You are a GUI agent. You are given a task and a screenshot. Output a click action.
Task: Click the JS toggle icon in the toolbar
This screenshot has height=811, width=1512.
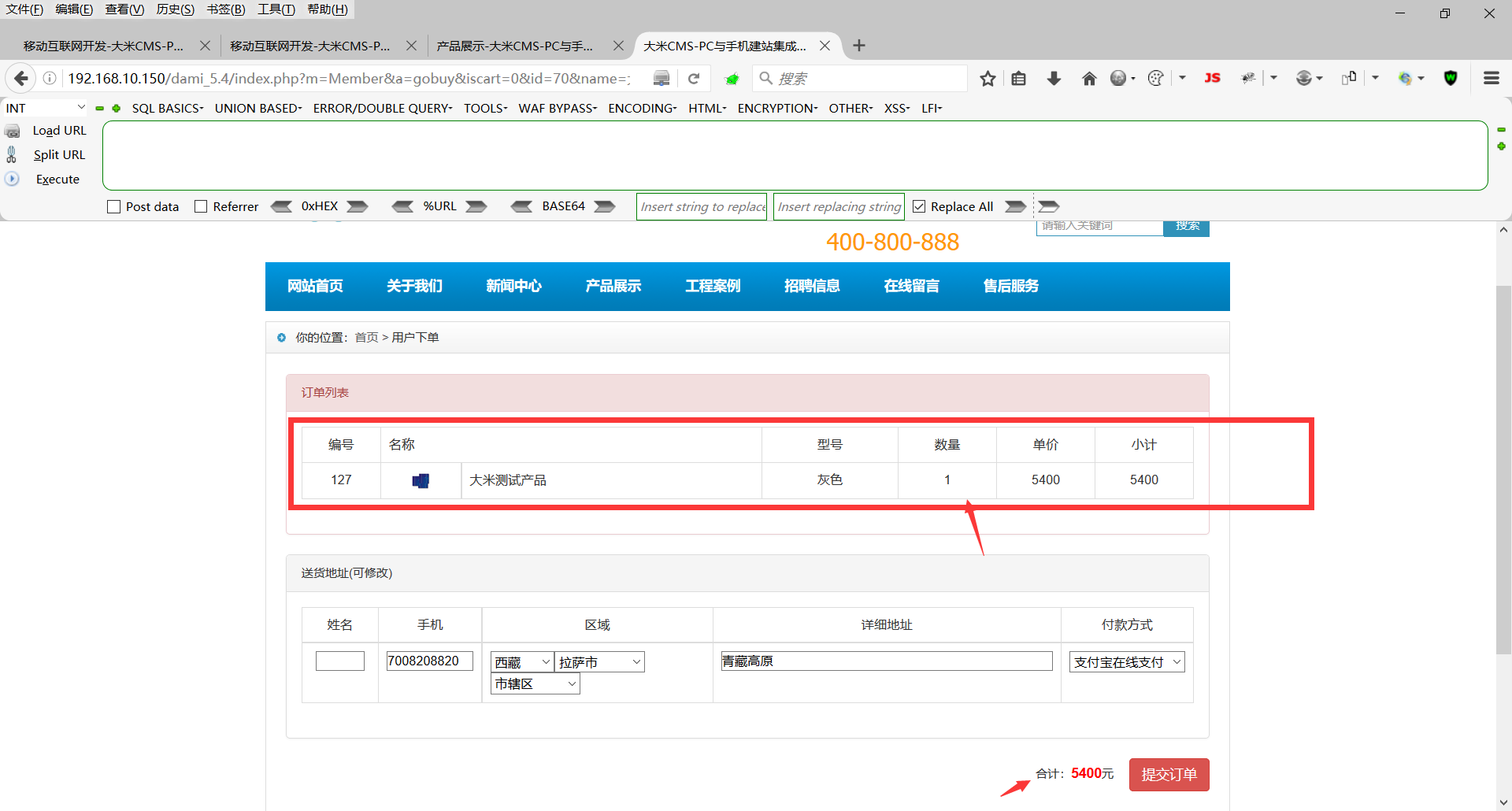(1213, 78)
